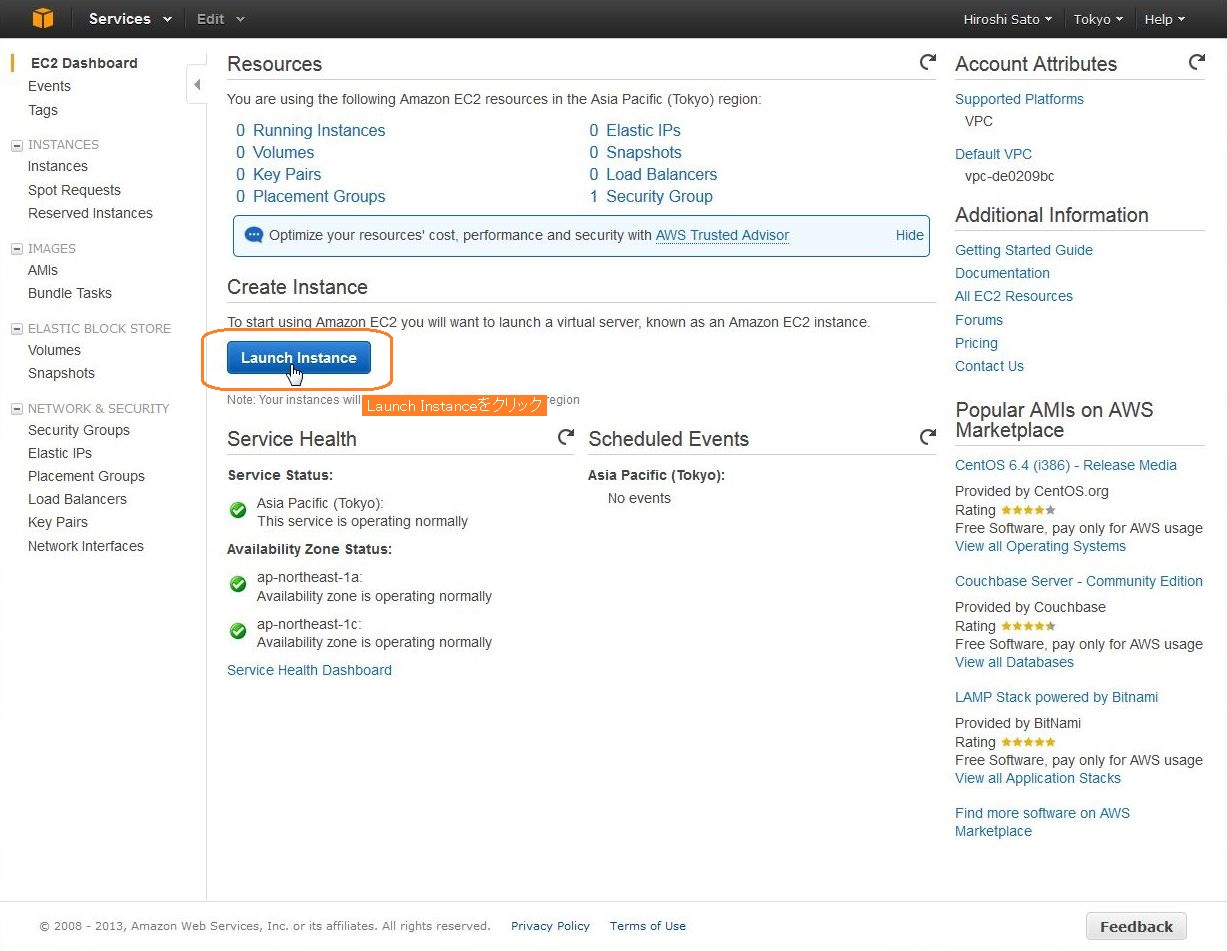Click the AWS cube logo icon

tap(43, 19)
